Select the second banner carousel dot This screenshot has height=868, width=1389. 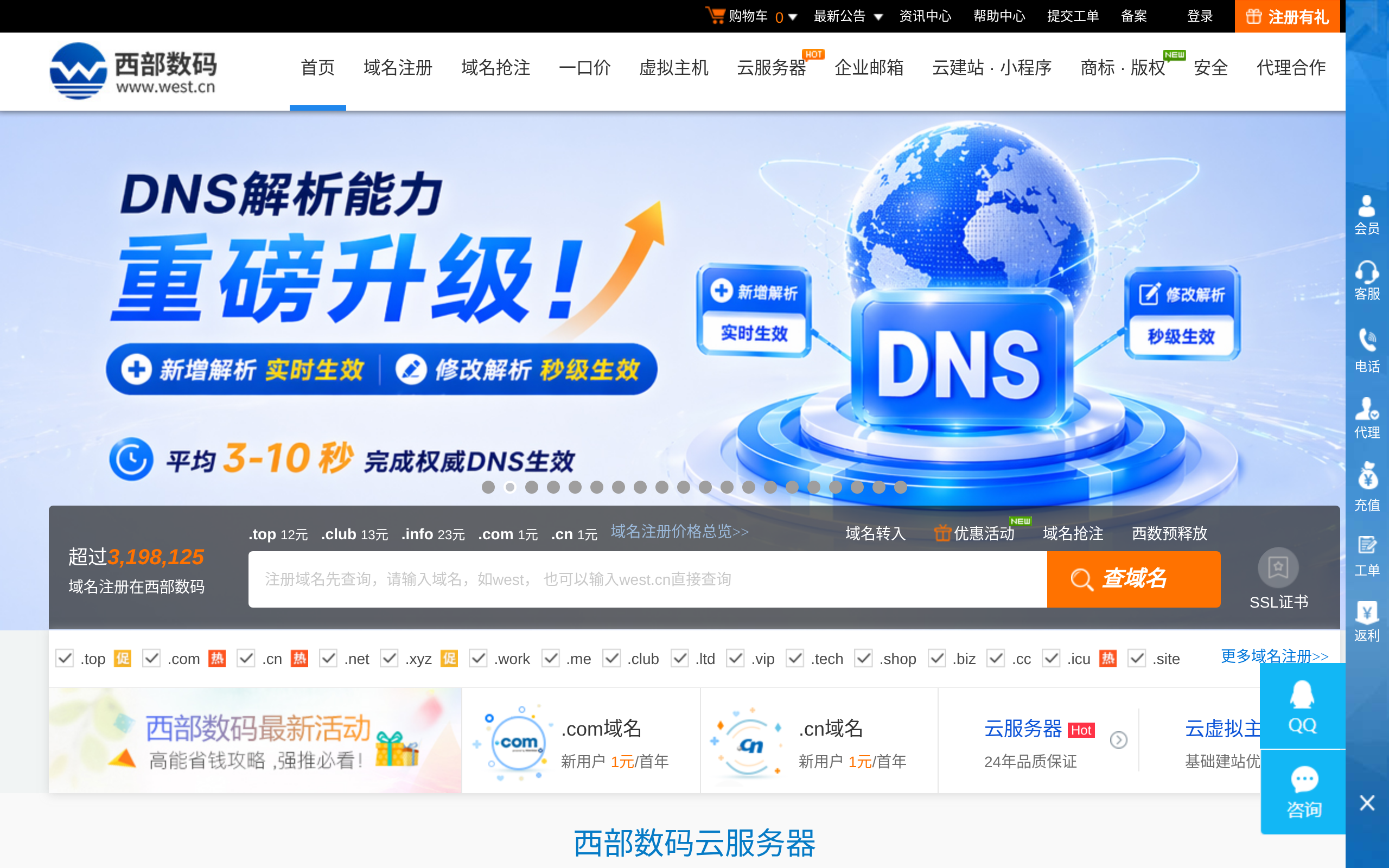509,487
